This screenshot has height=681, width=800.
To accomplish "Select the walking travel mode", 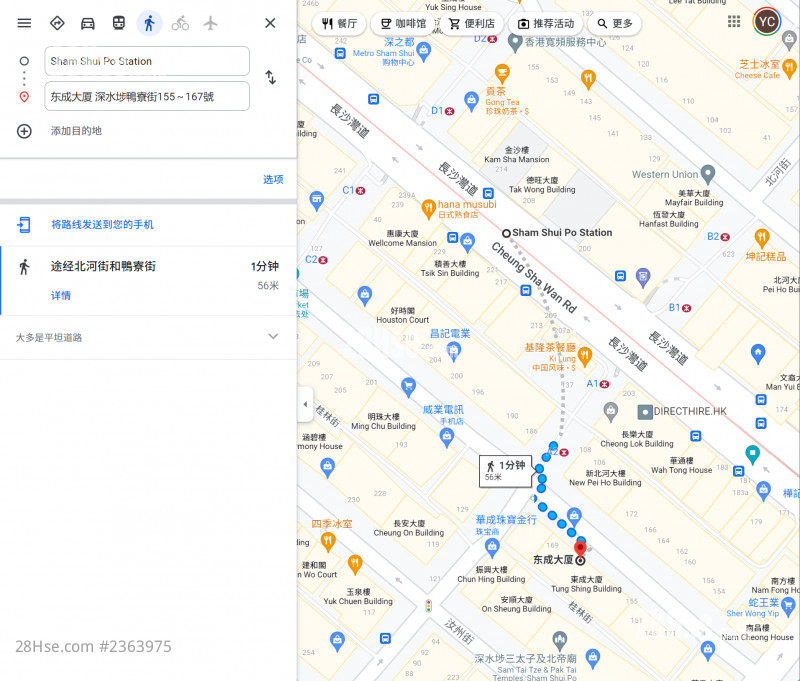I will 149,23.
